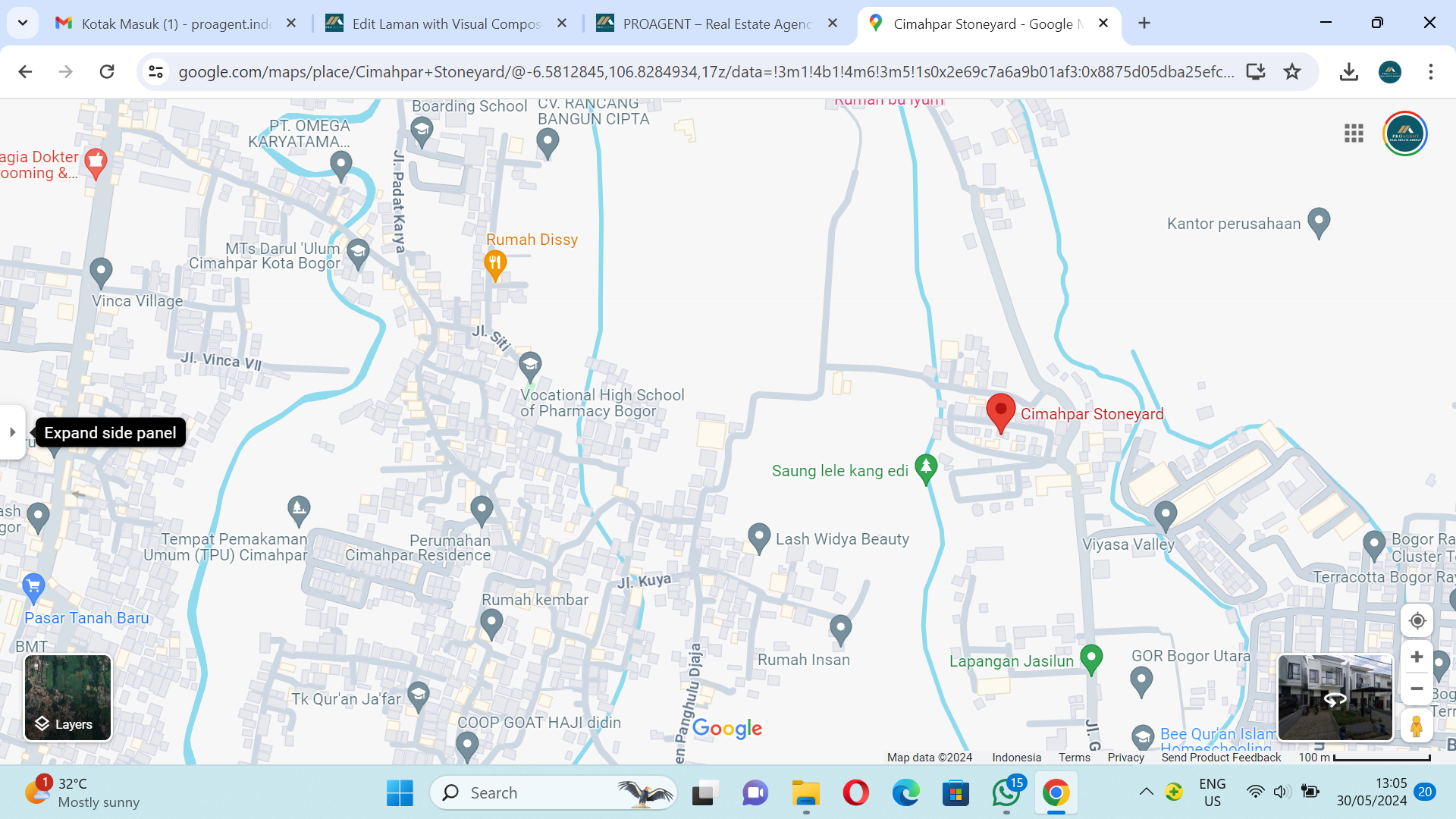Click the show your location button
Image resolution: width=1456 pixels, height=819 pixels.
(x=1417, y=621)
